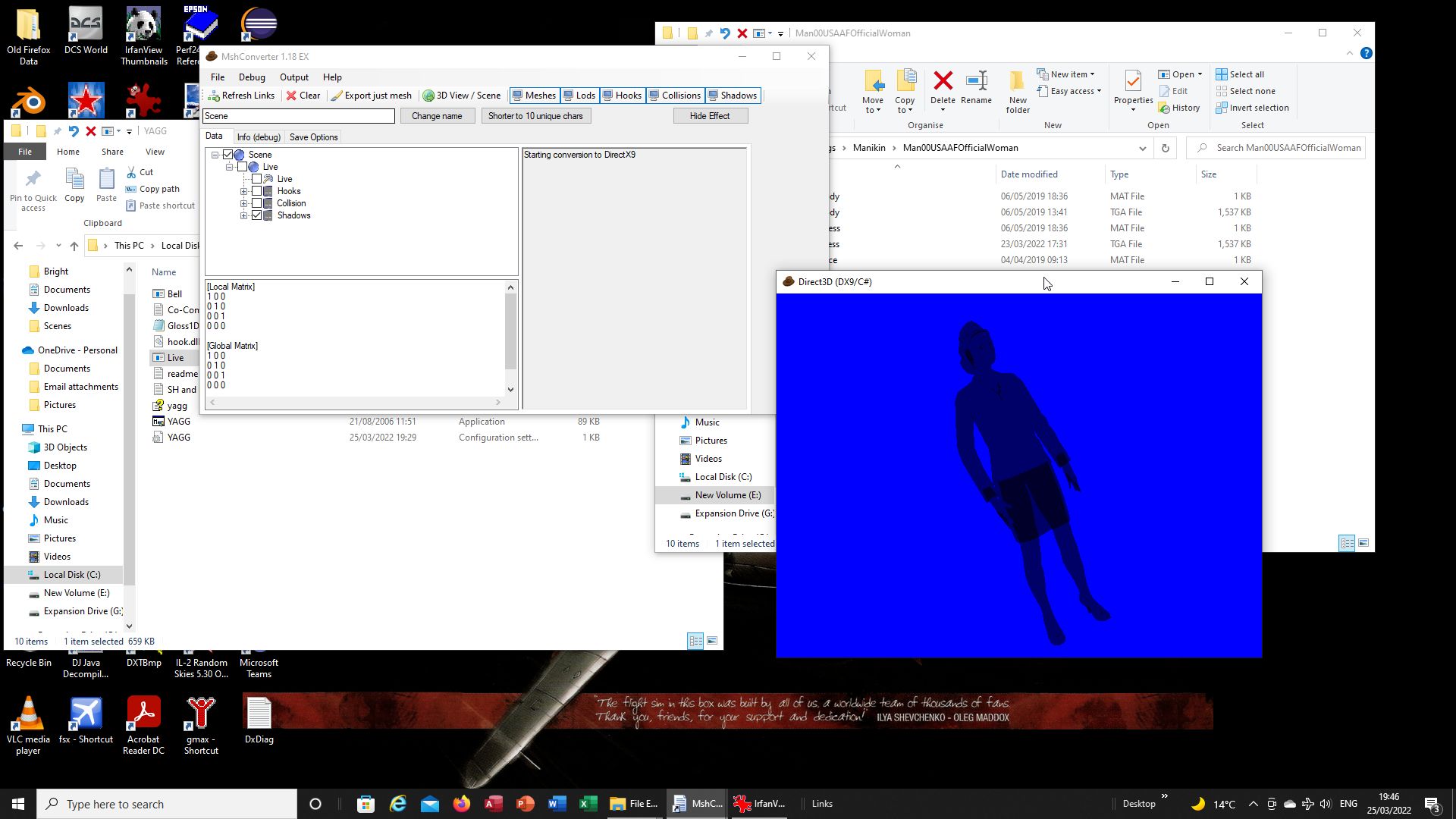Uncheck the Scene root checkbox
Screen dimensions: 1456x819
point(227,155)
